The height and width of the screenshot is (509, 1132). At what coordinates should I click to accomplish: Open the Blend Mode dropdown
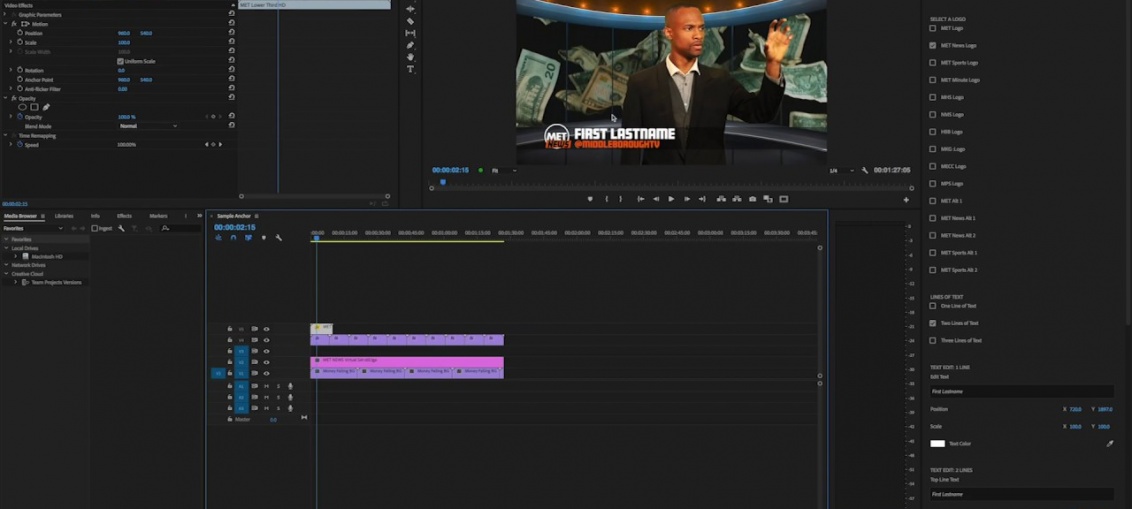pos(148,126)
